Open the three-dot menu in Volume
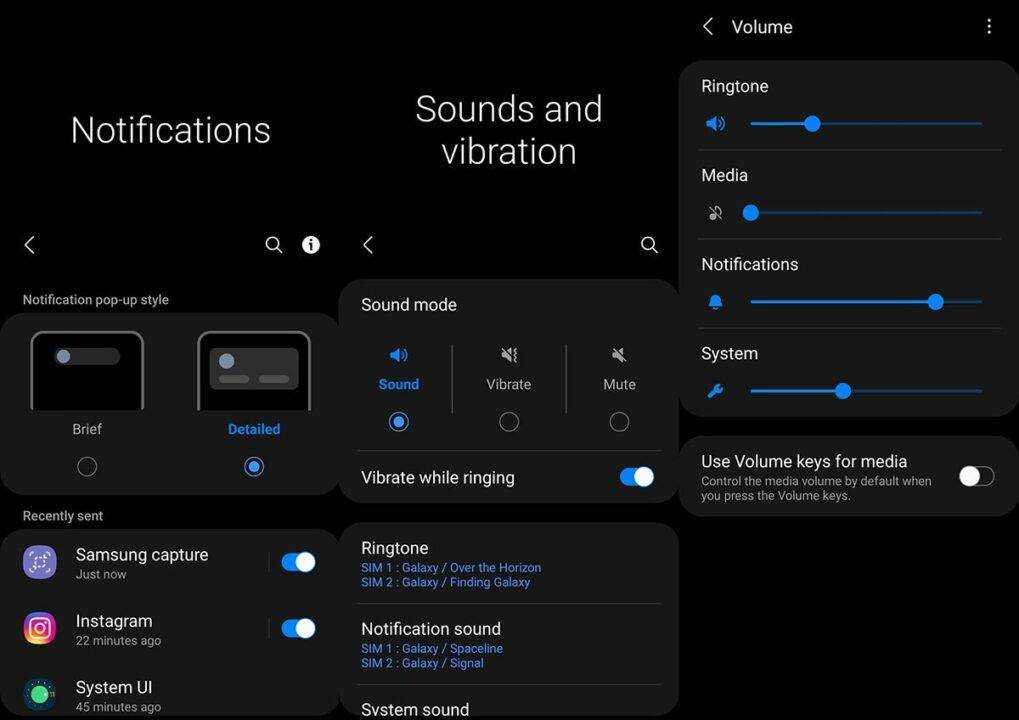This screenshot has height=720, width=1019. pos(988,27)
